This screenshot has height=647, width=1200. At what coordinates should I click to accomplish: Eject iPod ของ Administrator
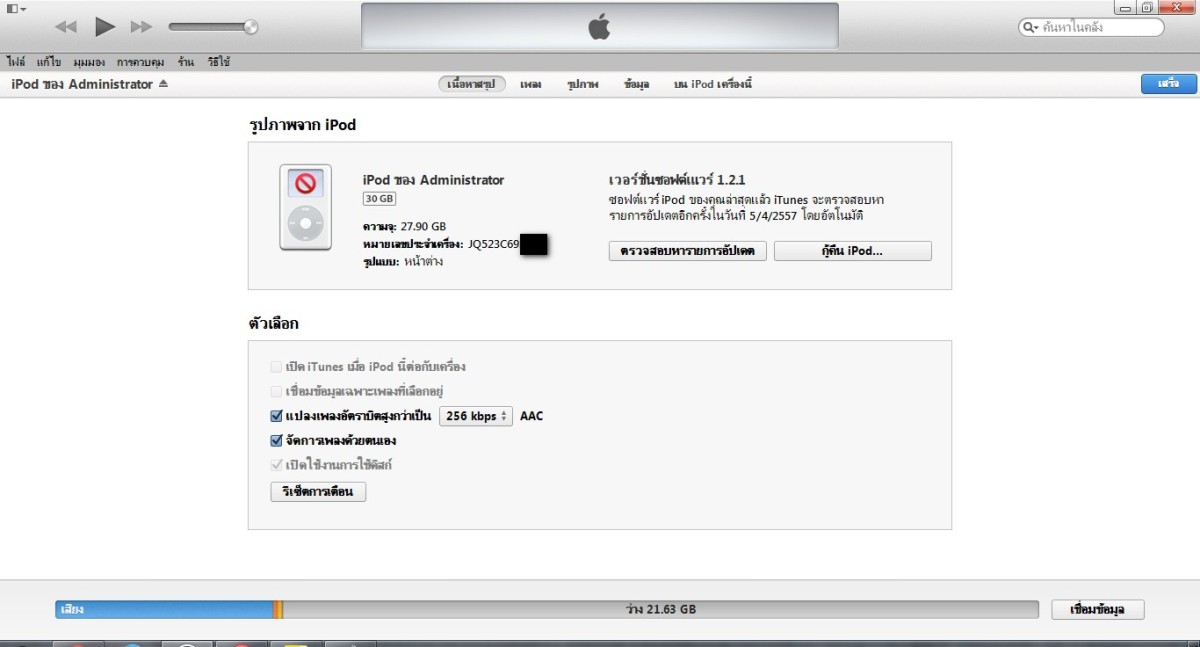click(163, 84)
